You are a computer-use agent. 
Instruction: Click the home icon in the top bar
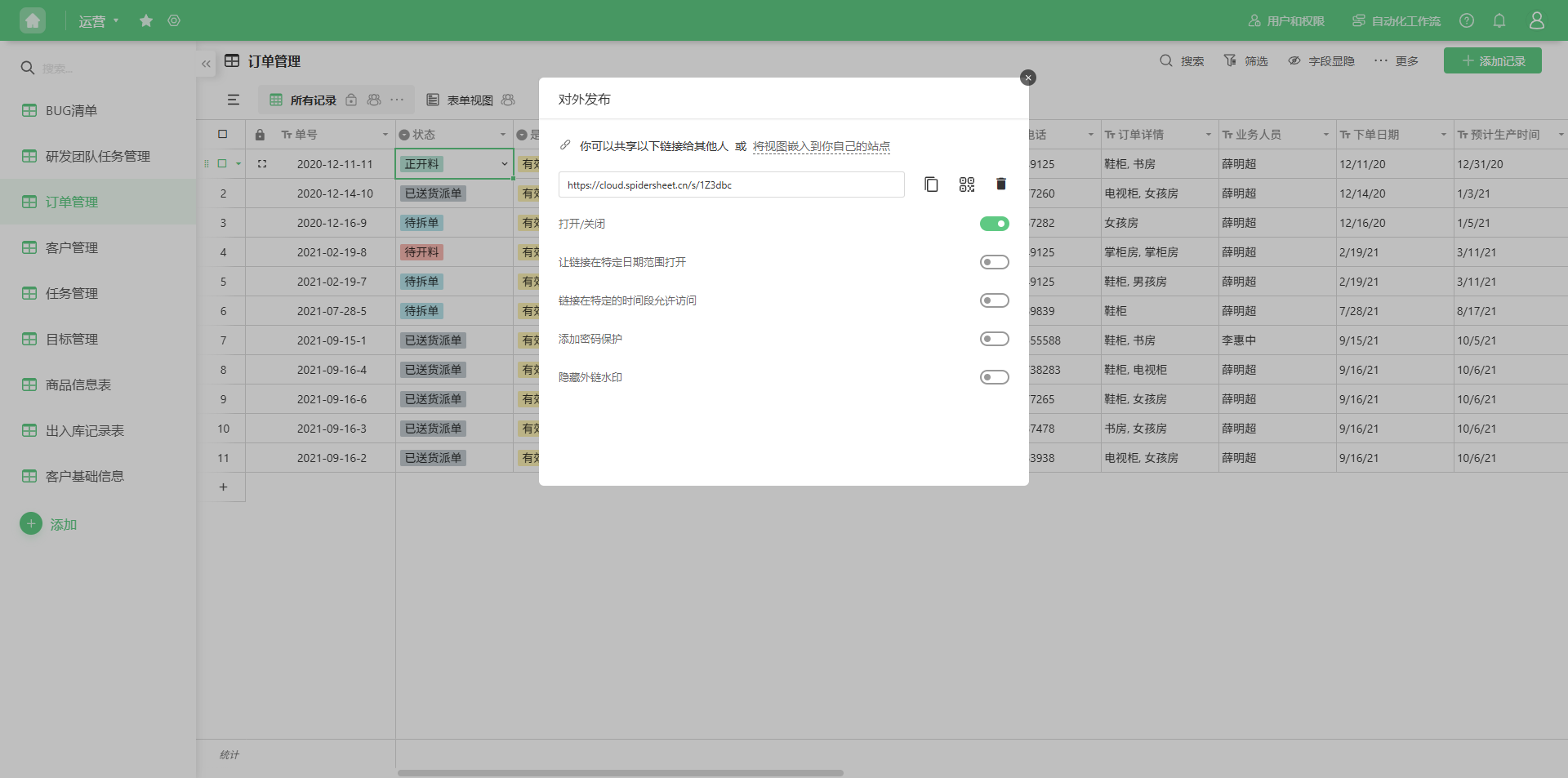pyautogui.click(x=32, y=20)
